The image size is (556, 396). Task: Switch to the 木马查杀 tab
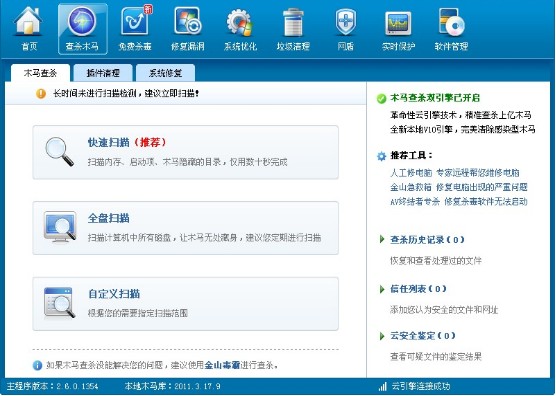coord(40,73)
